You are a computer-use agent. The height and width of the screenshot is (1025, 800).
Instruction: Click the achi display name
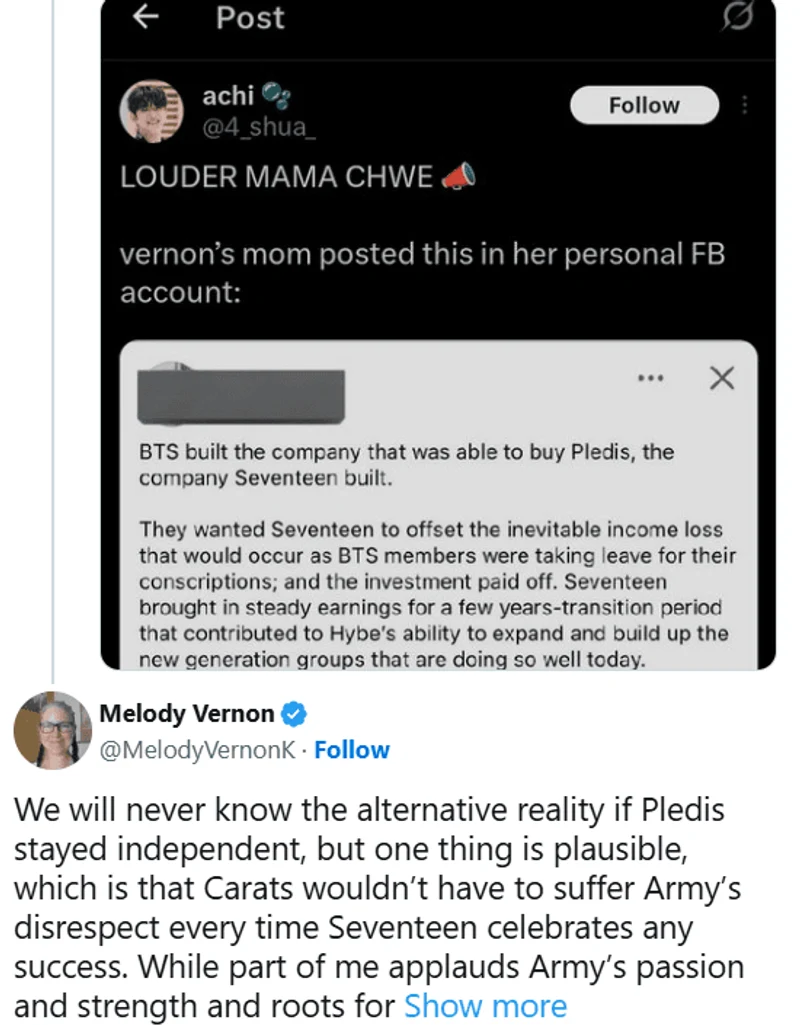(228, 96)
